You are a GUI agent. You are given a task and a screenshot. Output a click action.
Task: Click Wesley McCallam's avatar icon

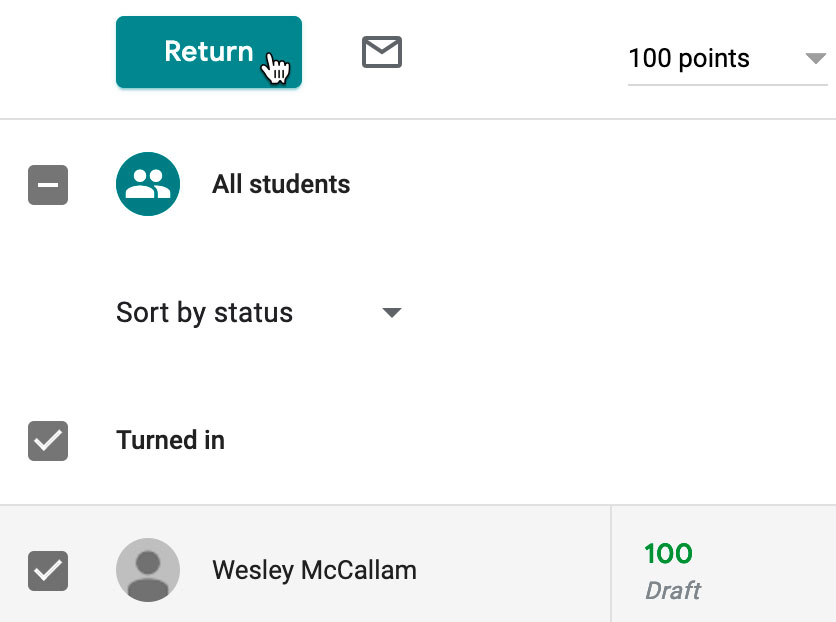pyautogui.click(x=148, y=570)
